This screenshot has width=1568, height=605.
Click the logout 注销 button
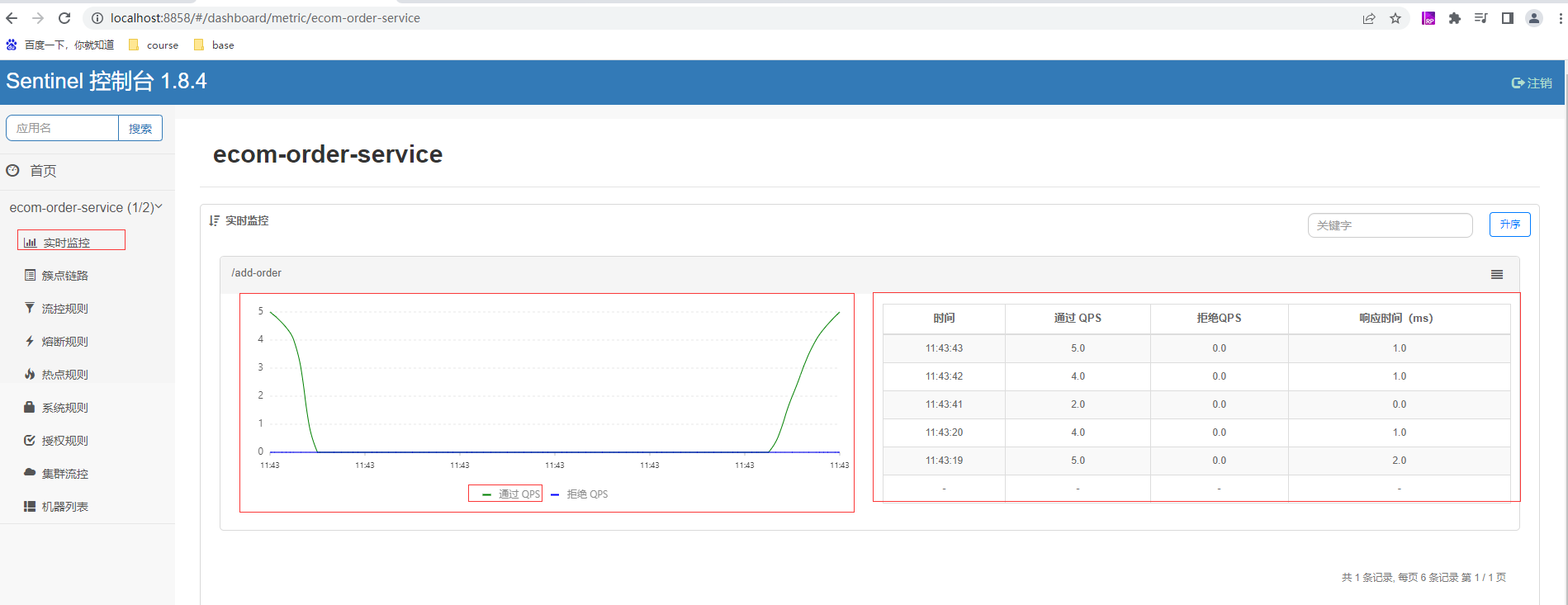coord(1532,83)
